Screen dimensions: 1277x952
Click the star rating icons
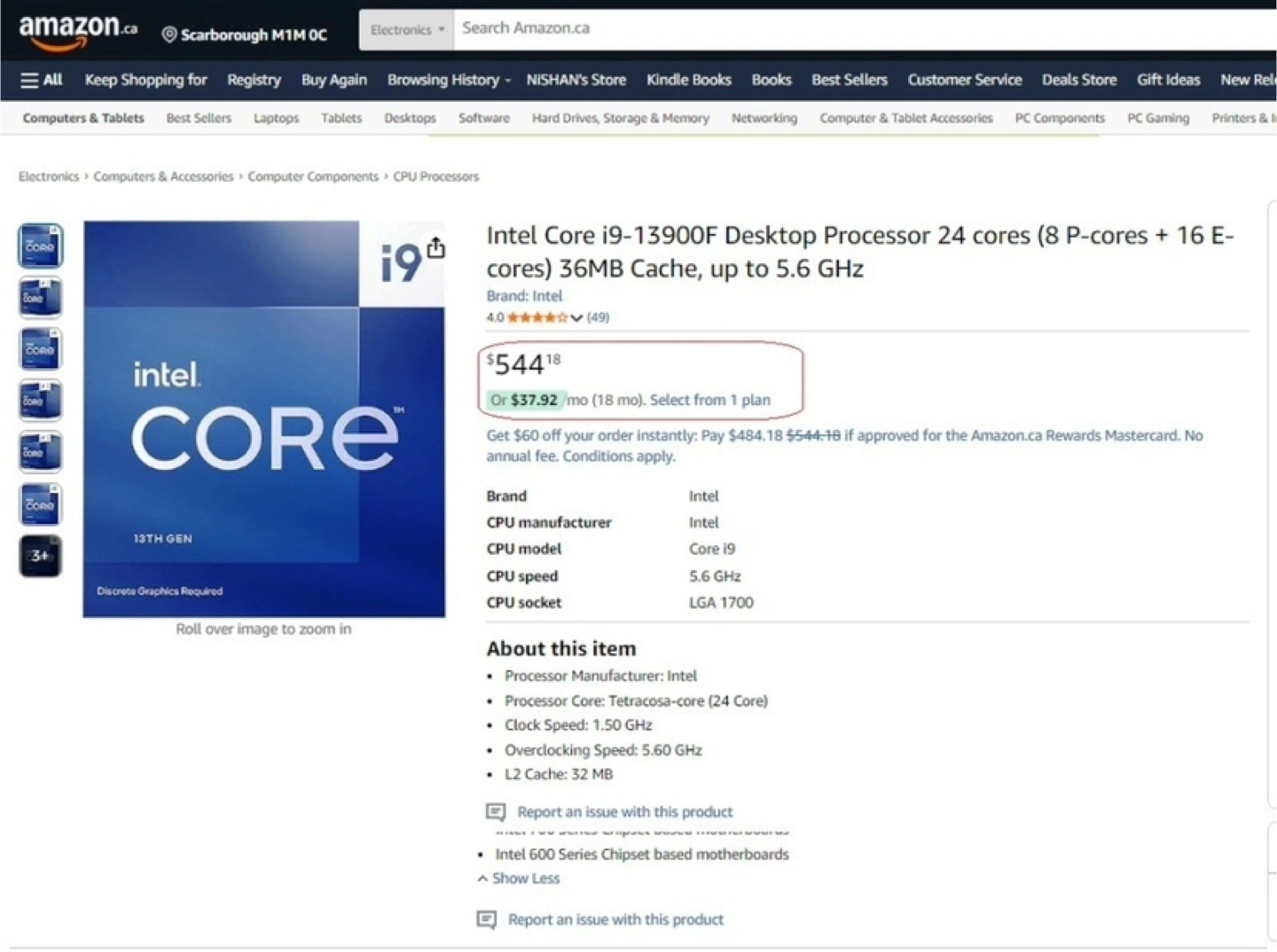(537, 317)
